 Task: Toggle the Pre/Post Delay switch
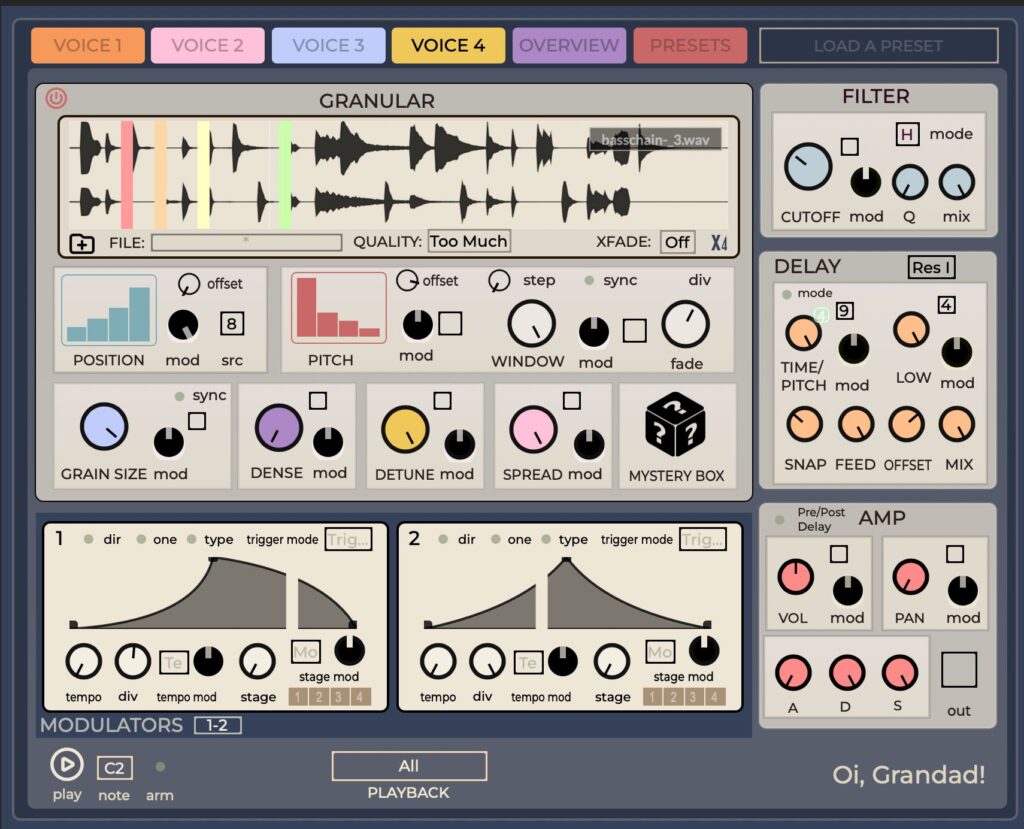coord(780,519)
